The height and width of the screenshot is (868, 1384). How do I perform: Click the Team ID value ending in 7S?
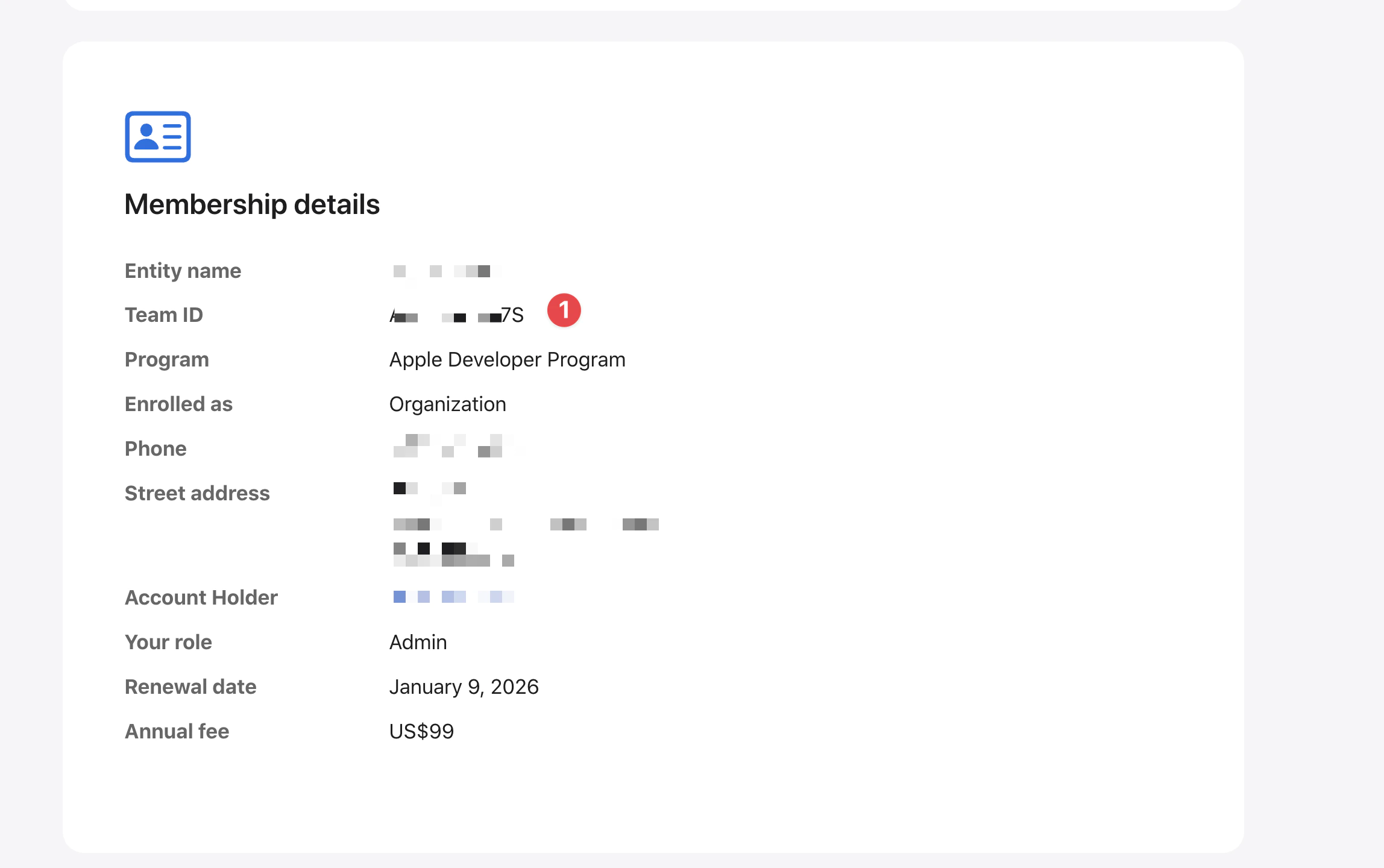click(457, 315)
